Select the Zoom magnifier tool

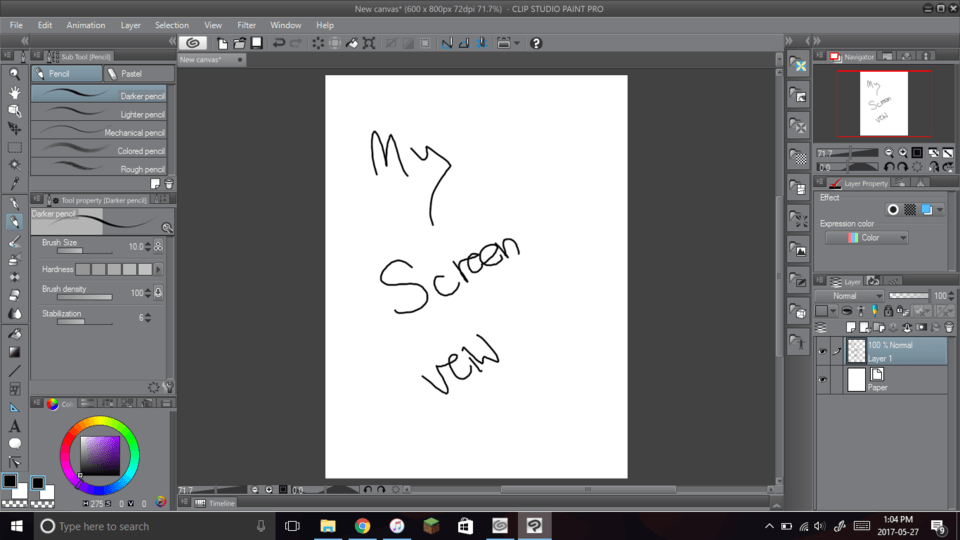tap(14, 74)
